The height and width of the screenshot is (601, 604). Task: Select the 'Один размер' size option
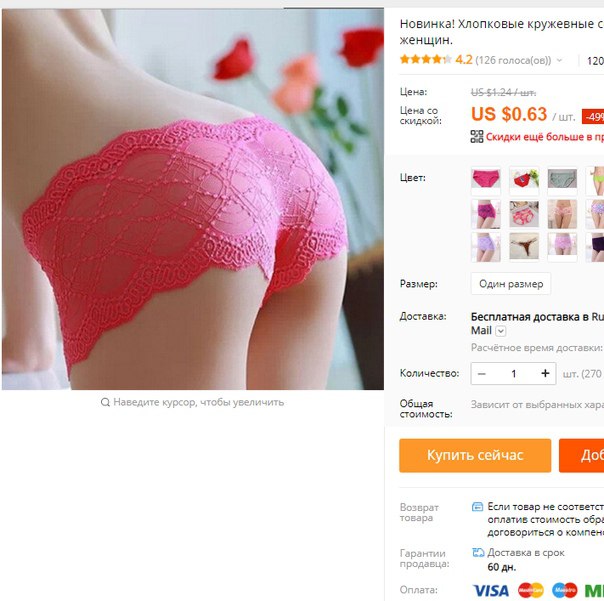(x=511, y=284)
